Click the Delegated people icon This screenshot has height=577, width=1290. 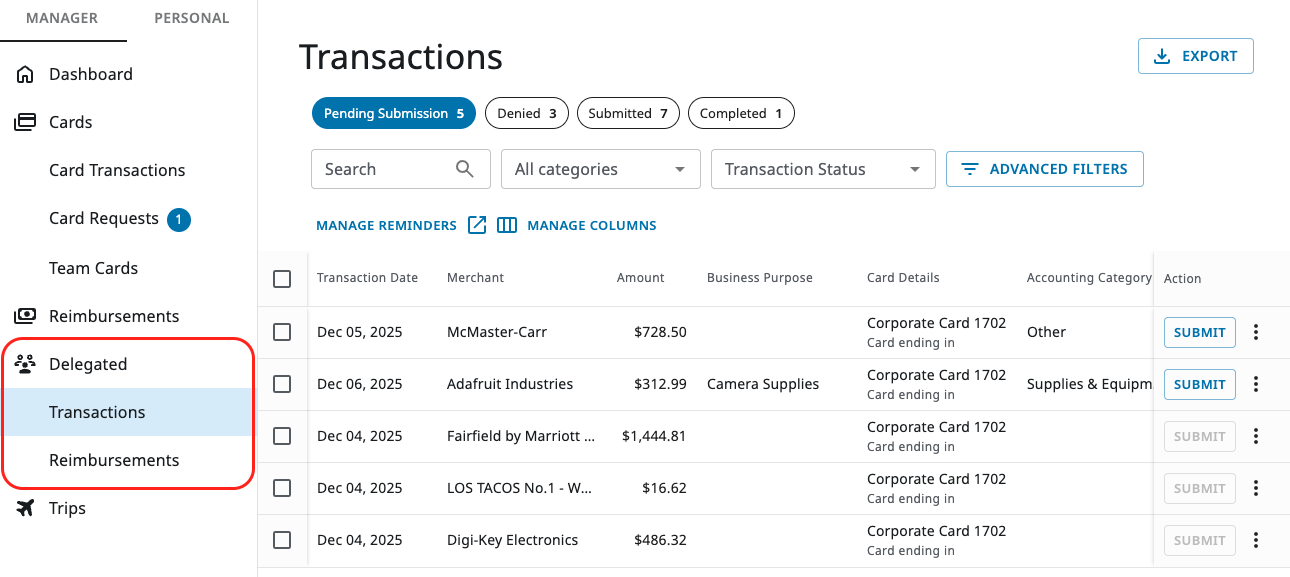[25, 364]
